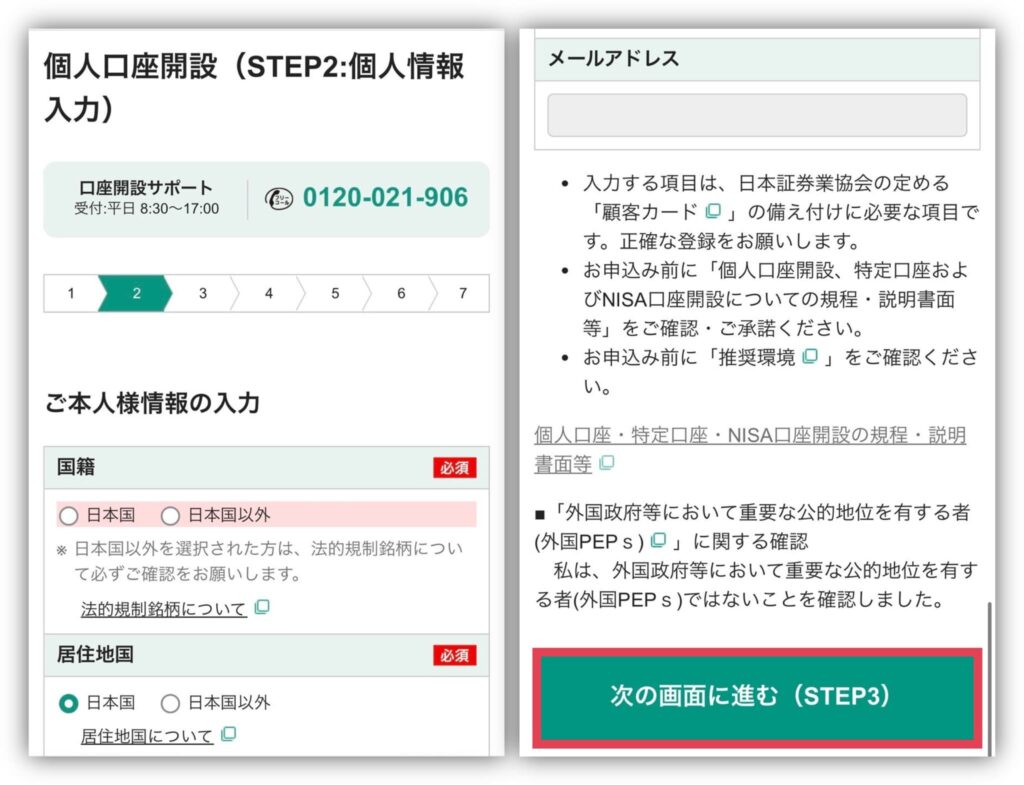The height and width of the screenshot is (785, 1024).
Task: Click external-link icon after 顧客カード
Action: (713, 211)
